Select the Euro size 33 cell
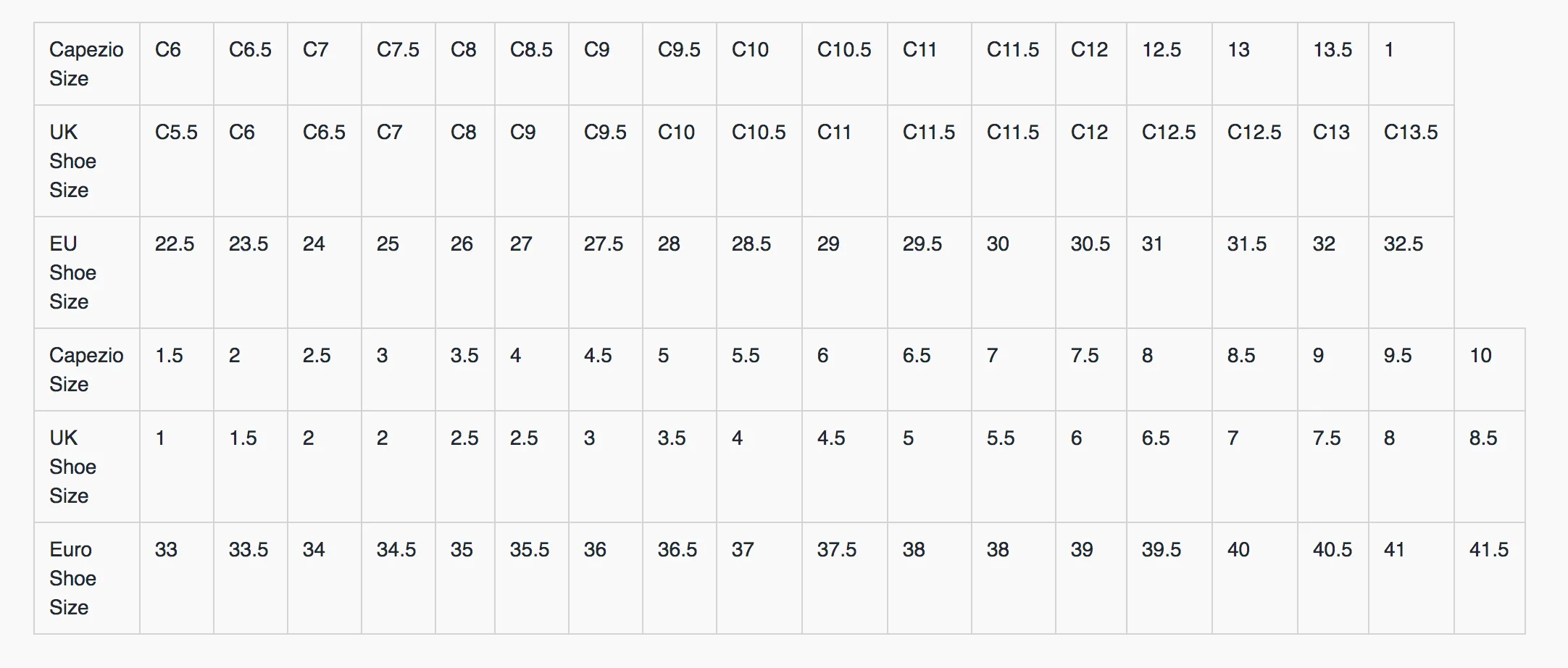Viewport: 1568px width, 668px height. 176,578
